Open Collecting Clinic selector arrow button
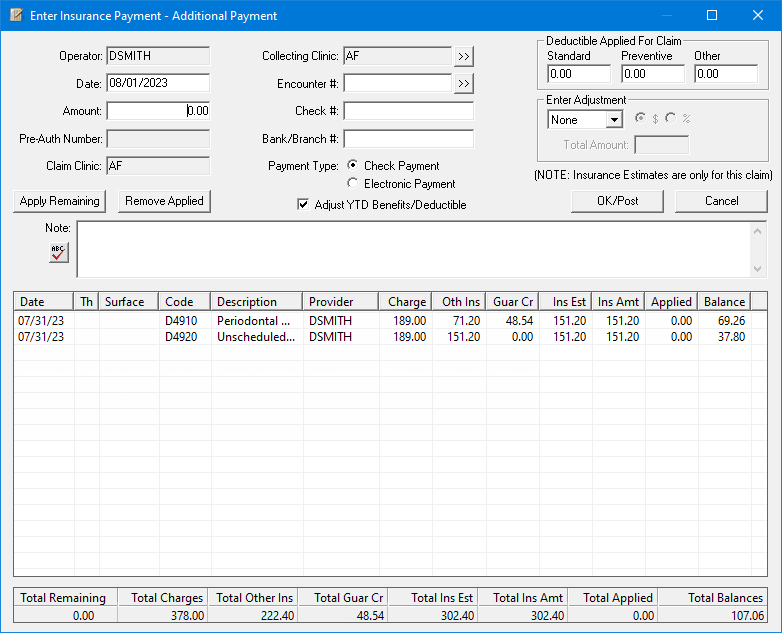Image resolution: width=782 pixels, height=633 pixels. pos(463,56)
